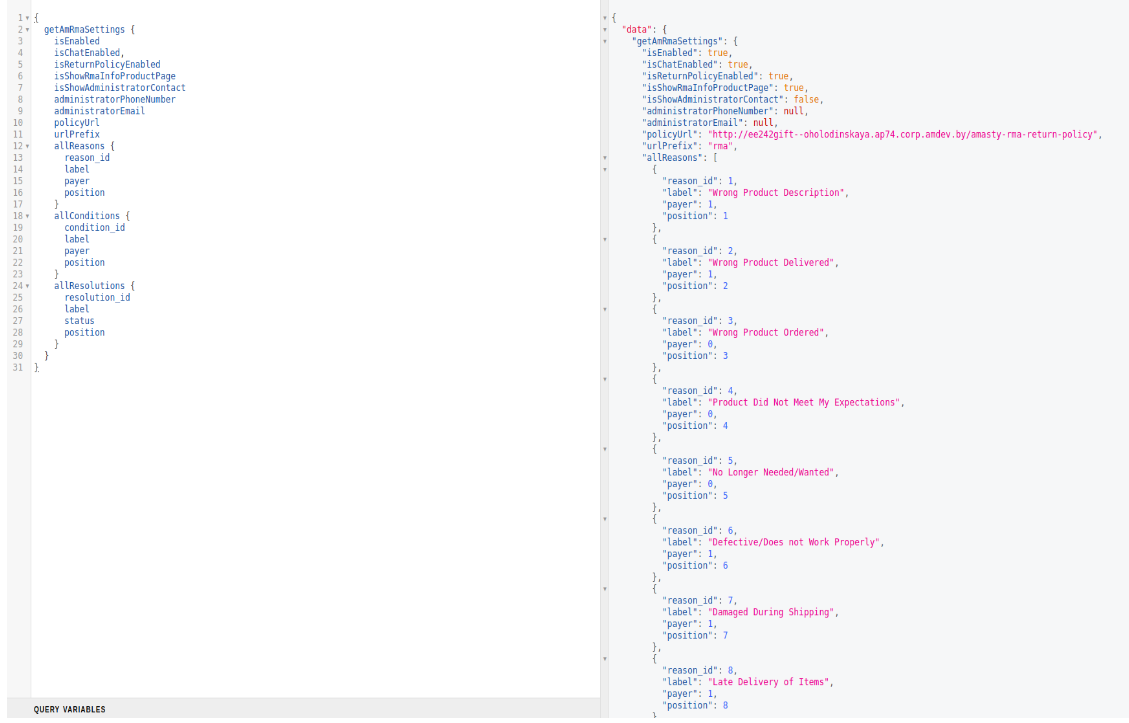Click "Late Delivery of Items" label value
The width and height of the screenshot is (1129, 723).
(x=771, y=682)
